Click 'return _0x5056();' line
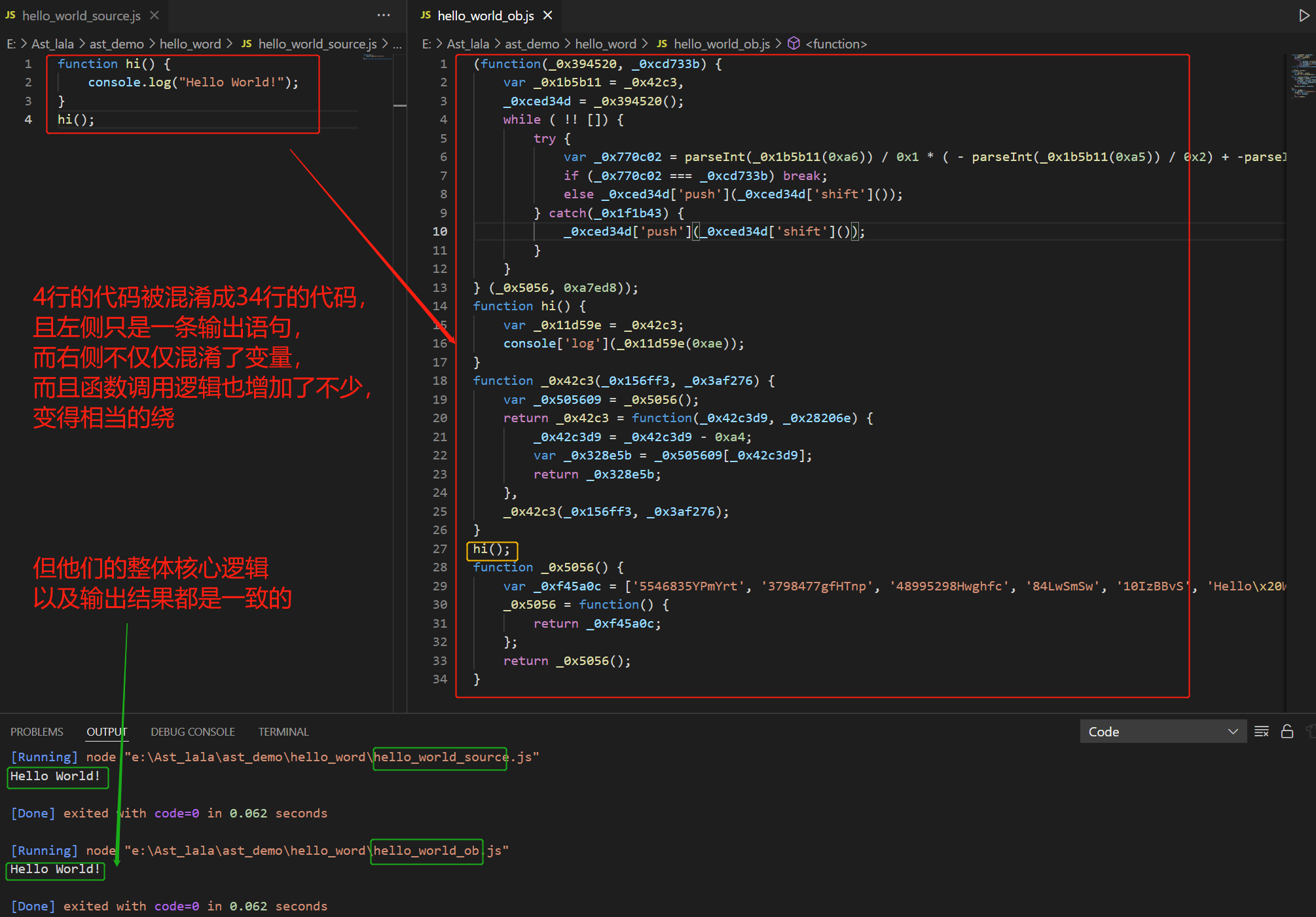 tap(567, 660)
